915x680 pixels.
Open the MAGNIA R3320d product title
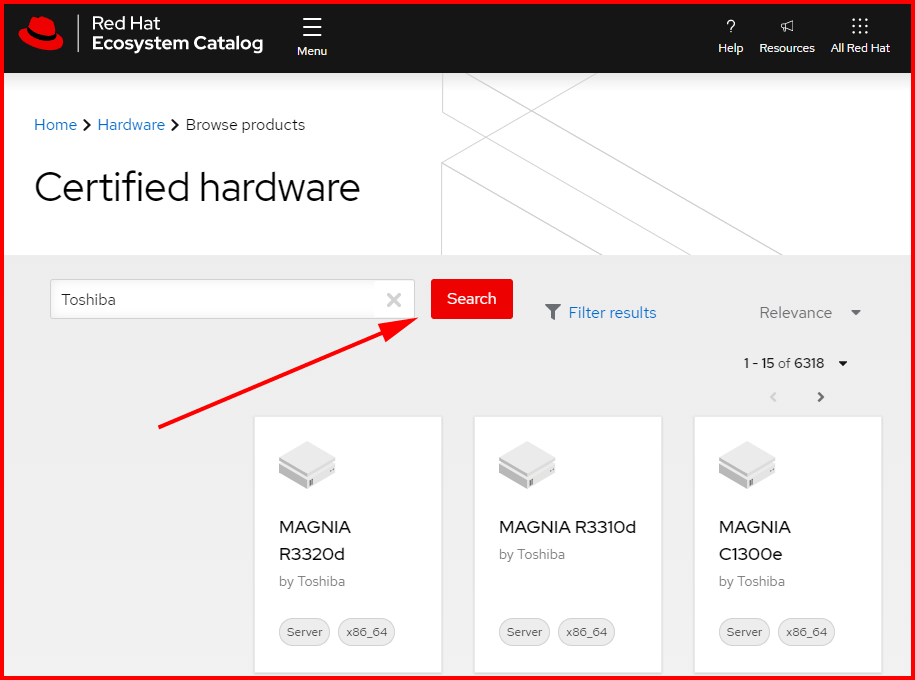tap(315, 540)
